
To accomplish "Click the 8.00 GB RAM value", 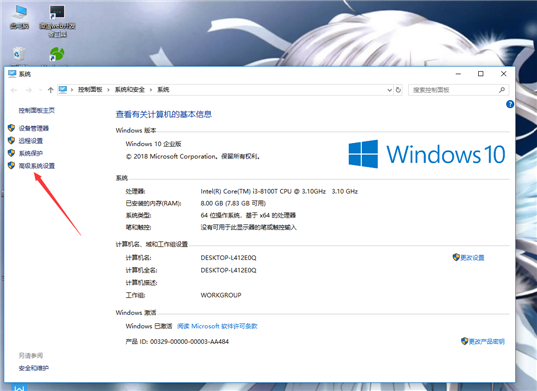I will click(233, 203).
